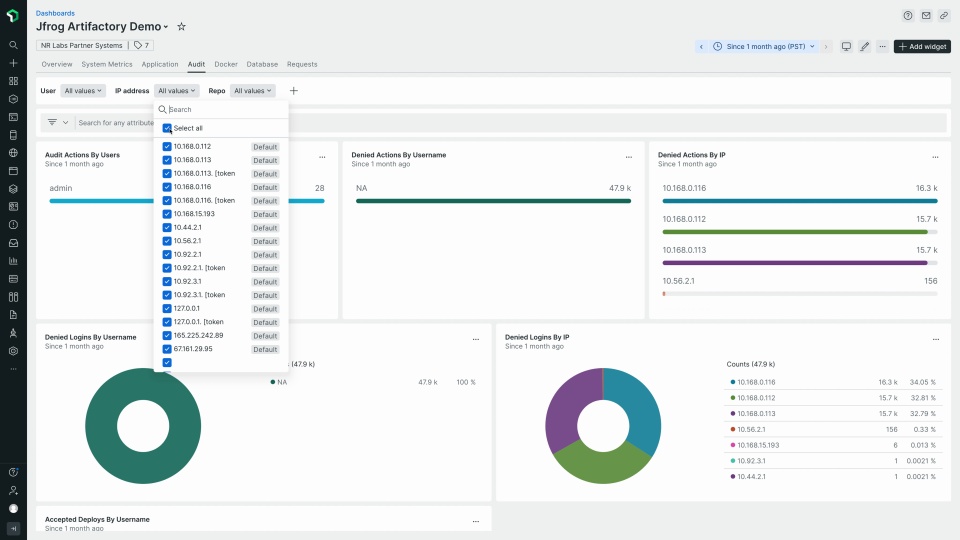The width and height of the screenshot is (960, 540).
Task: Favorite the dashboard with the star icon
Action: [x=181, y=26]
